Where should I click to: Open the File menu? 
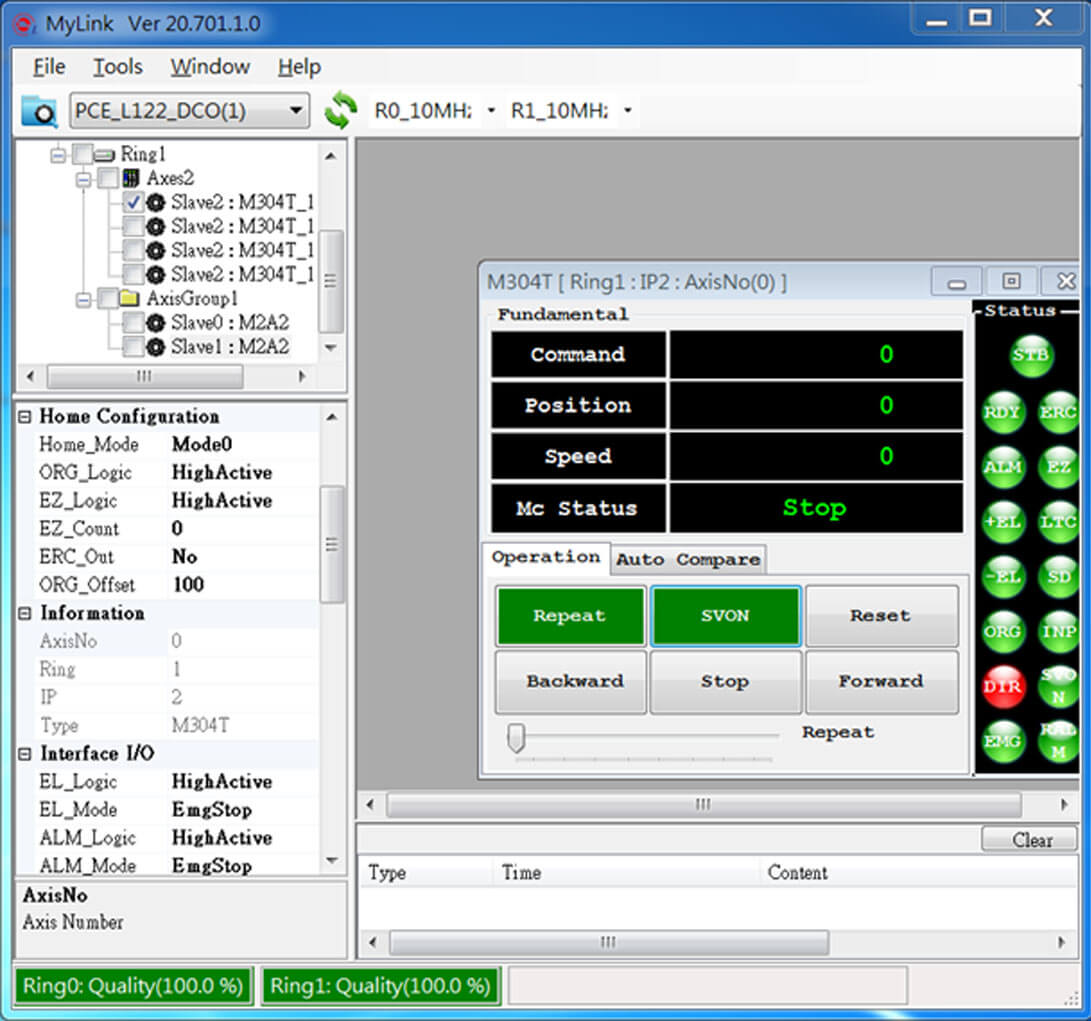tap(49, 67)
